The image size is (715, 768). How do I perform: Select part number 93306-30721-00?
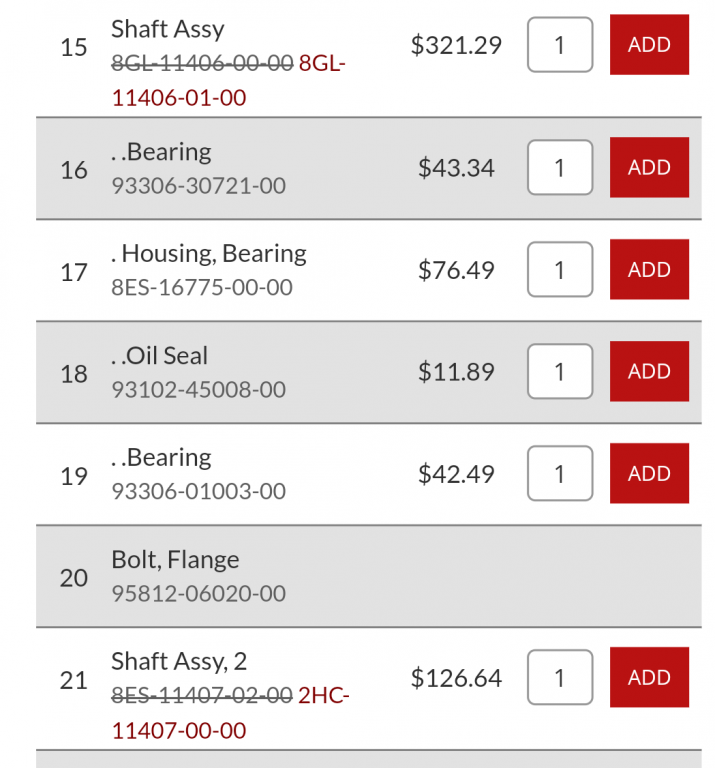(198, 186)
